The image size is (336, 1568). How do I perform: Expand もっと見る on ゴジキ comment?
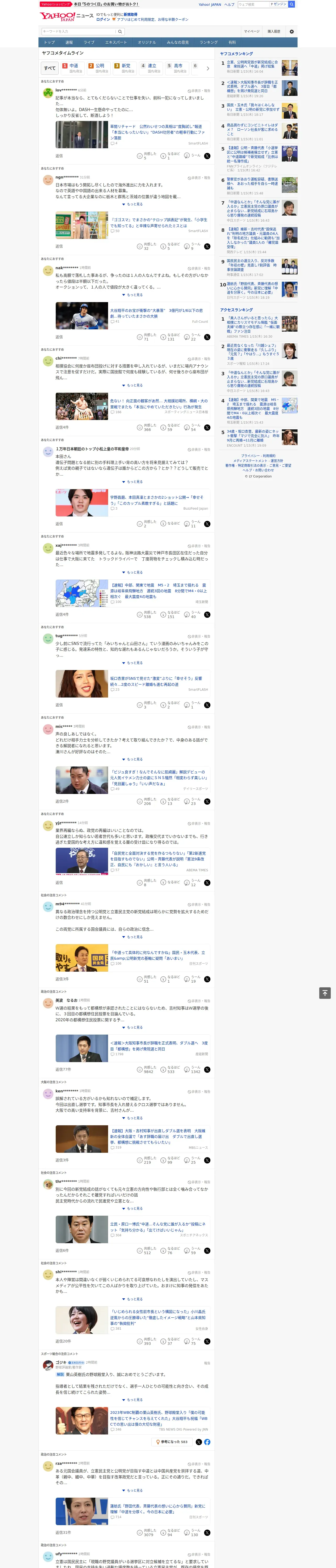132,1400
